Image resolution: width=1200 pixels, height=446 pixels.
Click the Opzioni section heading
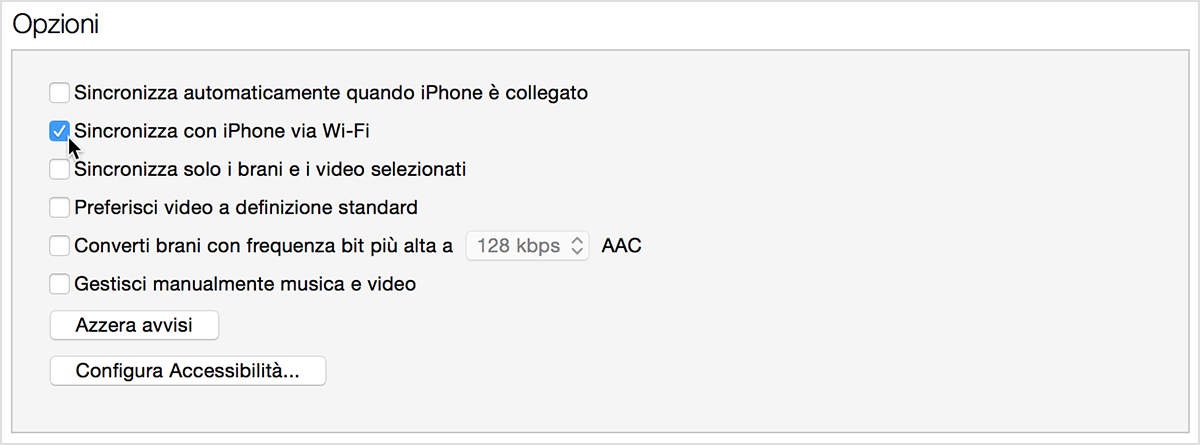(x=55, y=26)
